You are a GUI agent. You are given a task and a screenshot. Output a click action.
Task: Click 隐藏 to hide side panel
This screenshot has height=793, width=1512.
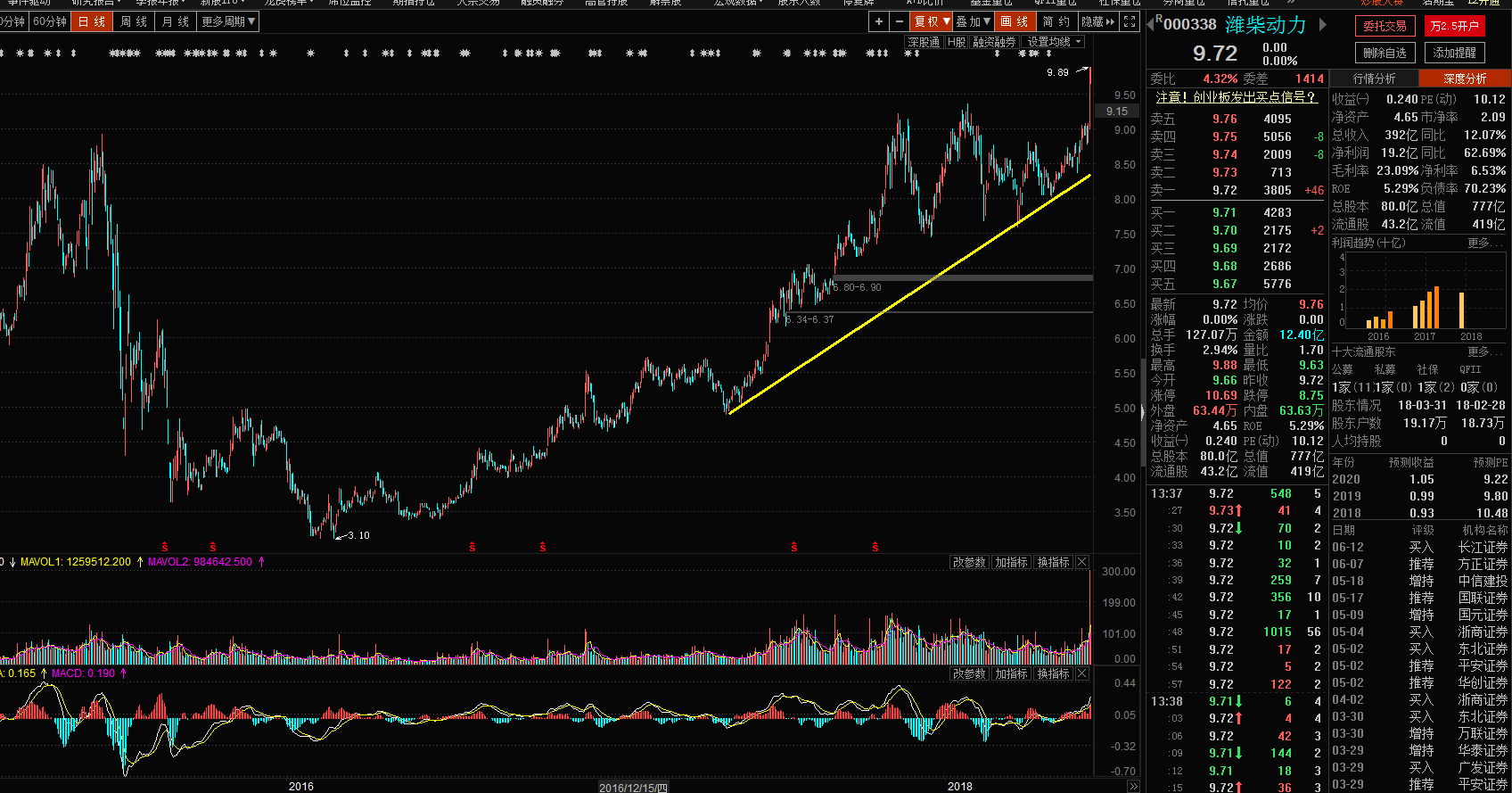[x=1098, y=21]
